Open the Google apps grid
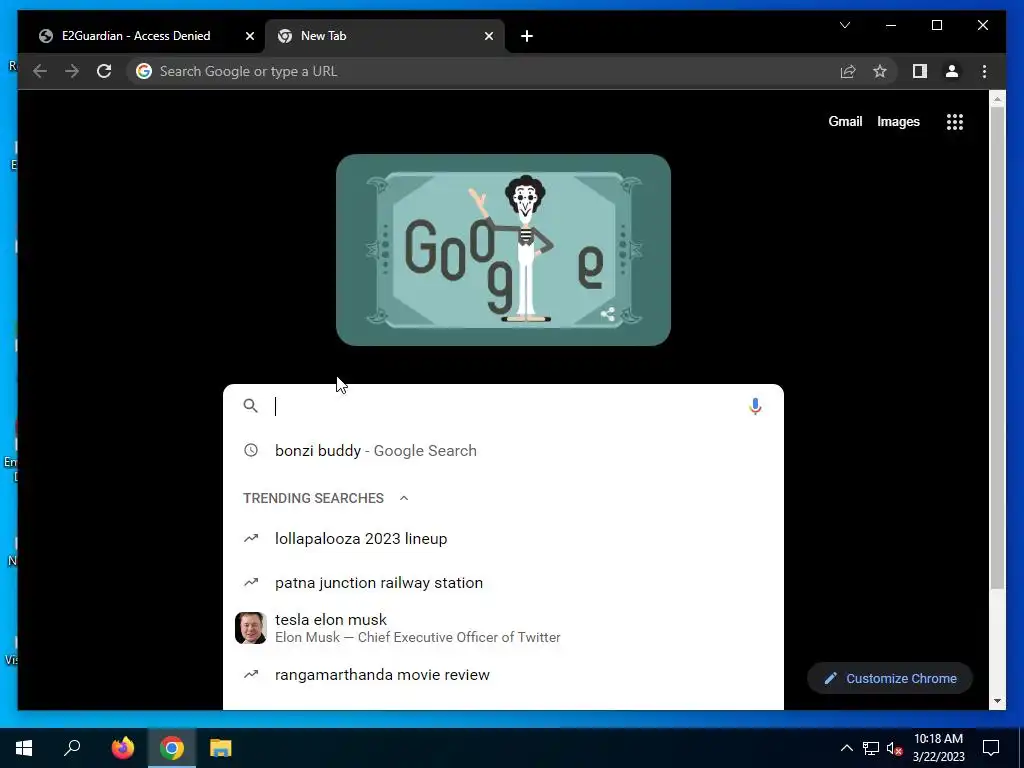The width and height of the screenshot is (1024, 768). tap(955, 121)
